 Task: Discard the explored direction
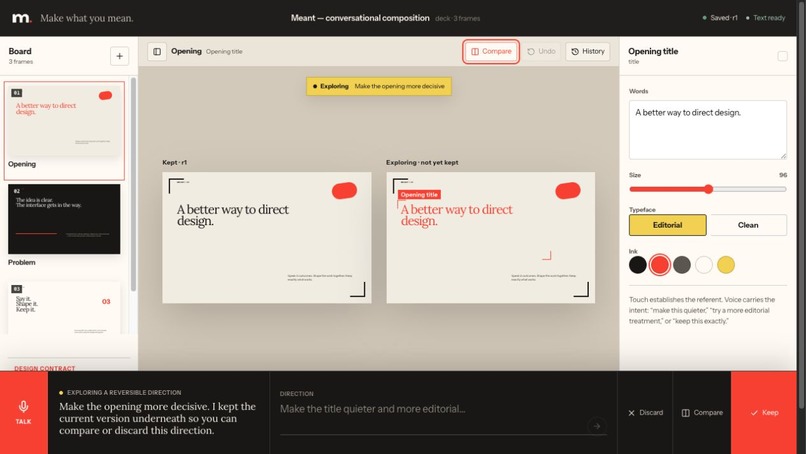[x=645, y=412]
